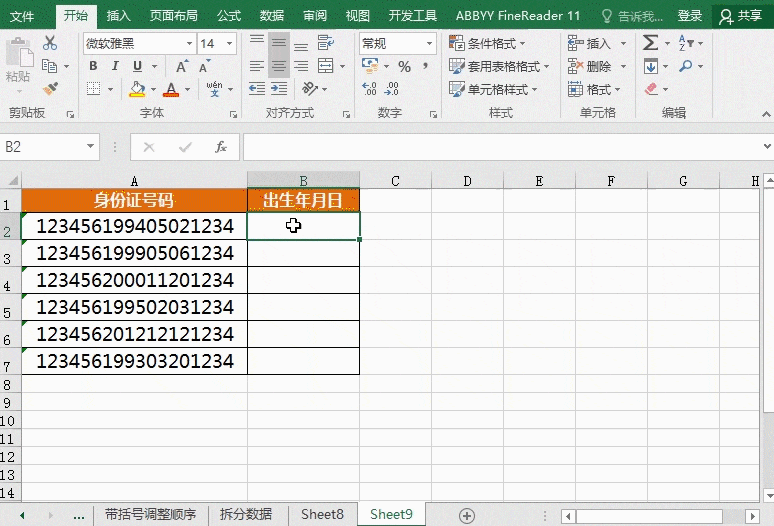Toggle Bold formatting
Screen dimensions: 774x526
coord(93,66)
